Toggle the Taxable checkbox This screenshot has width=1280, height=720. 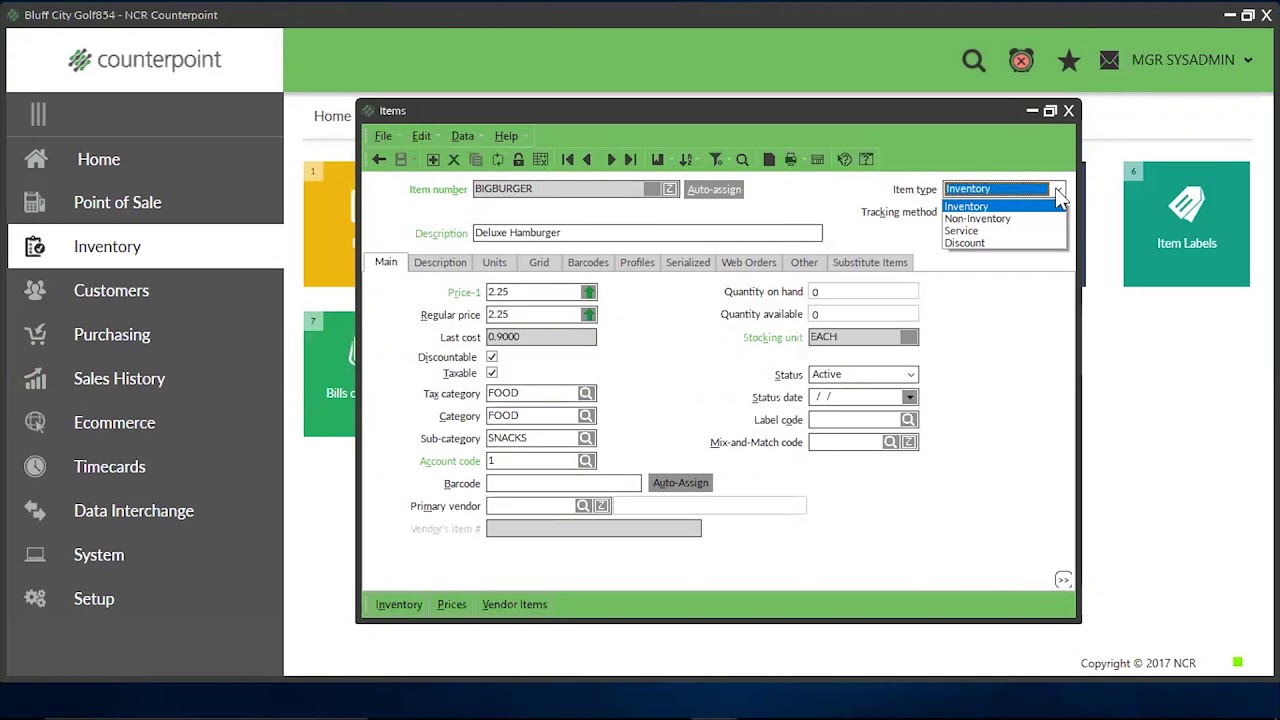[492, 373]
